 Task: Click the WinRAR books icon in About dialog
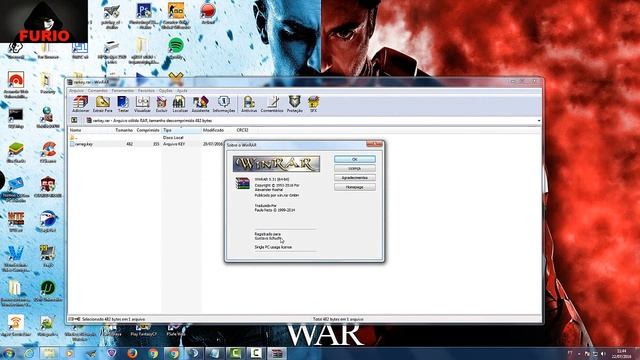[242, 183]
